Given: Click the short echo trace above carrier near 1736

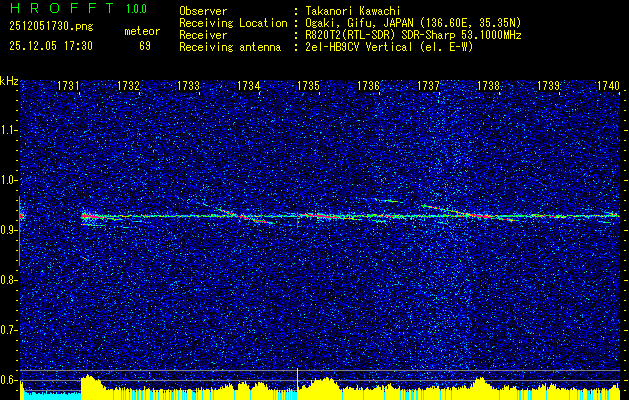Looking at the screenshot, I should (388, 201).
